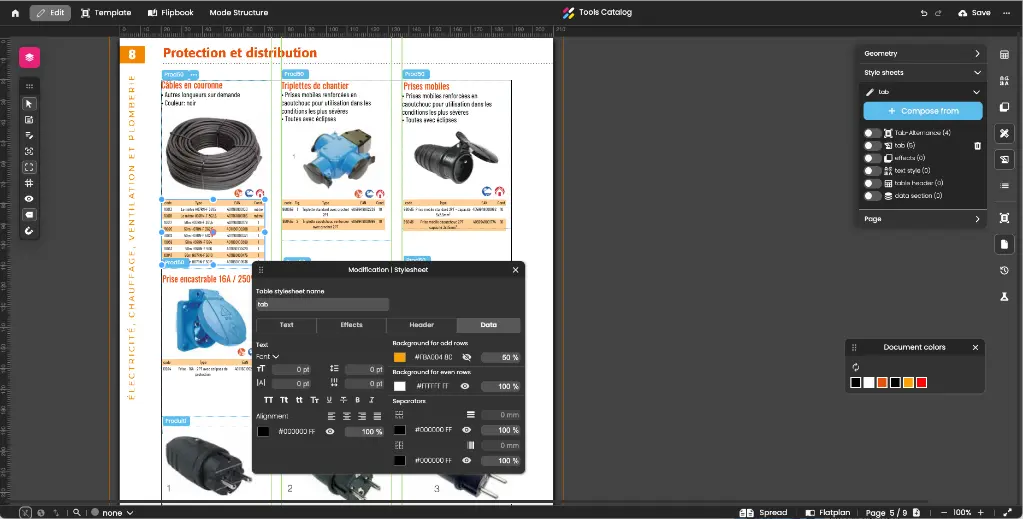The height and width of the screenshot is (519, 1023).
Task: Toggle the tag labels tool
Action: pyautogui.click(x=29, y=215)
